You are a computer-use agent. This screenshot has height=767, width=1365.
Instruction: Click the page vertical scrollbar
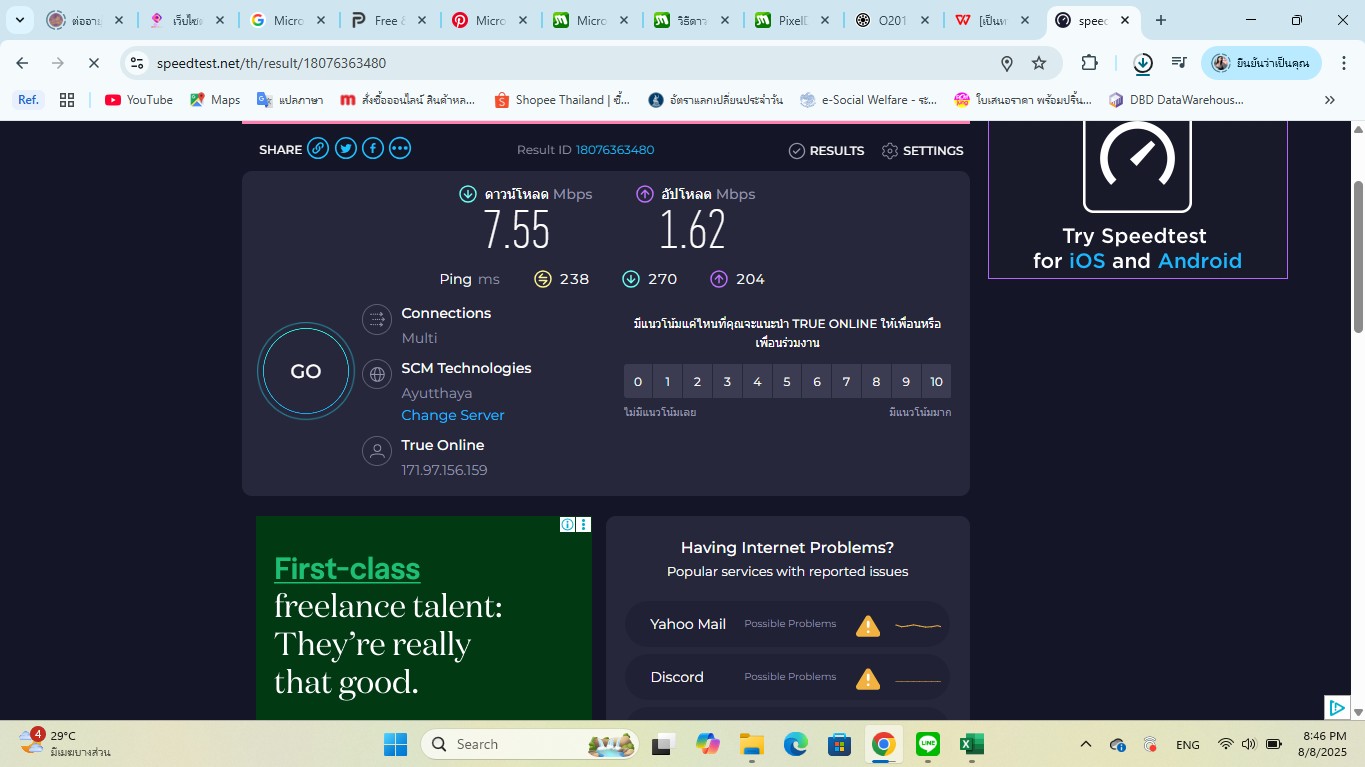point(1358,257)
